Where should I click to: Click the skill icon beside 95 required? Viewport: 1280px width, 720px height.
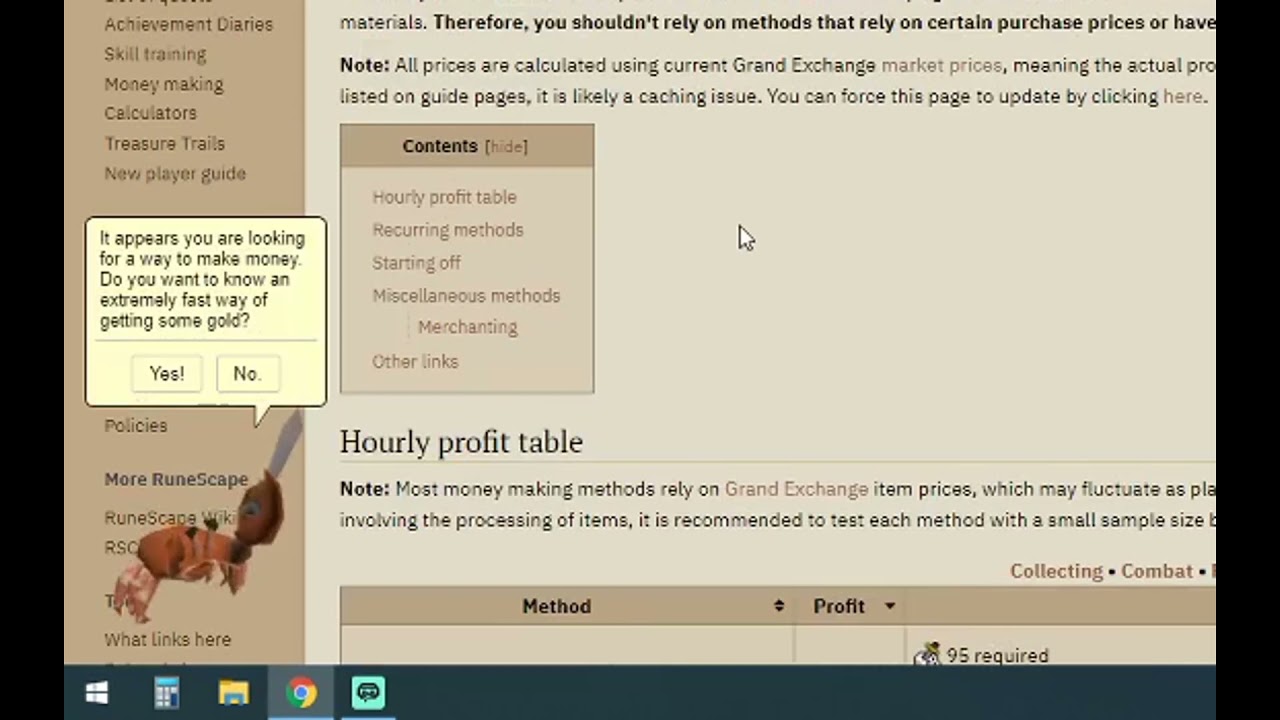(927, 655)
